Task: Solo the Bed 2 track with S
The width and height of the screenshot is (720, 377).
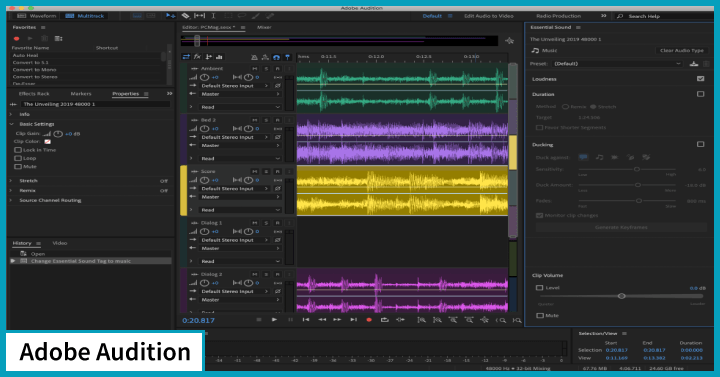Action: [266, 120]
